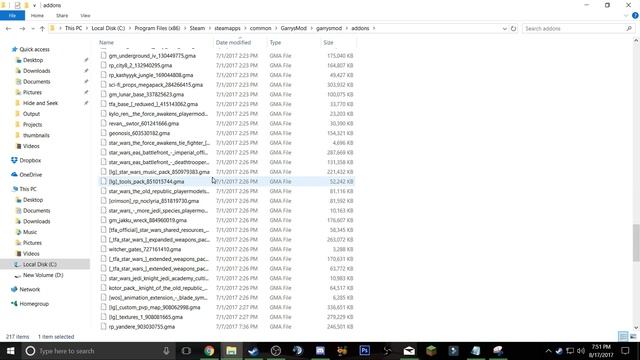Screen dimensions: 640x360
Task: Click the taskbar search box
Action: 98,351
